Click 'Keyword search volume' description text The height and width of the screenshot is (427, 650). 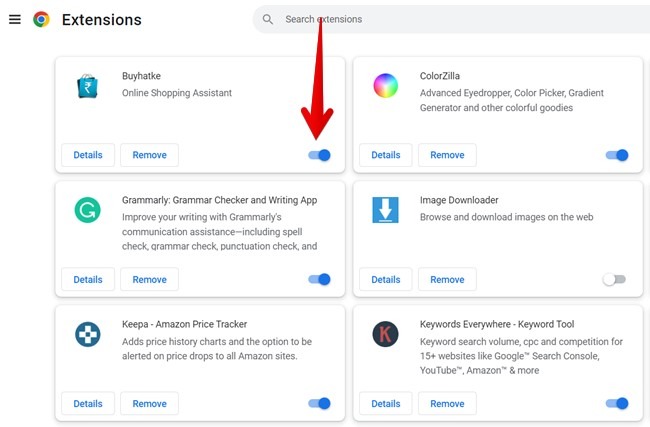pos(521,356)
